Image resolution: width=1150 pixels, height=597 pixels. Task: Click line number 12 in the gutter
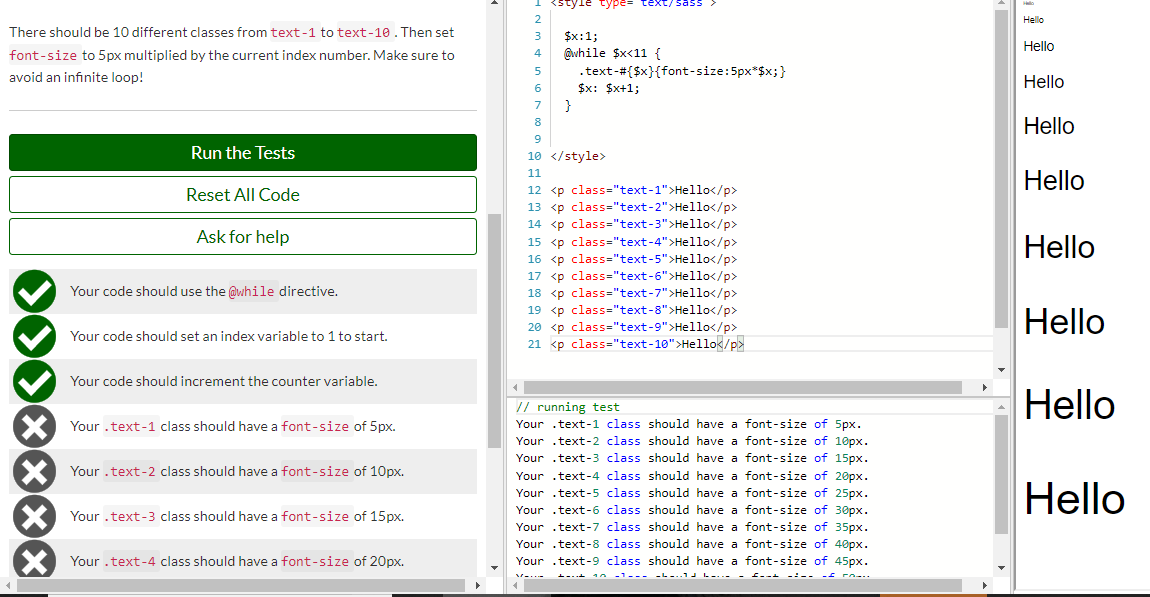point(534,190)
